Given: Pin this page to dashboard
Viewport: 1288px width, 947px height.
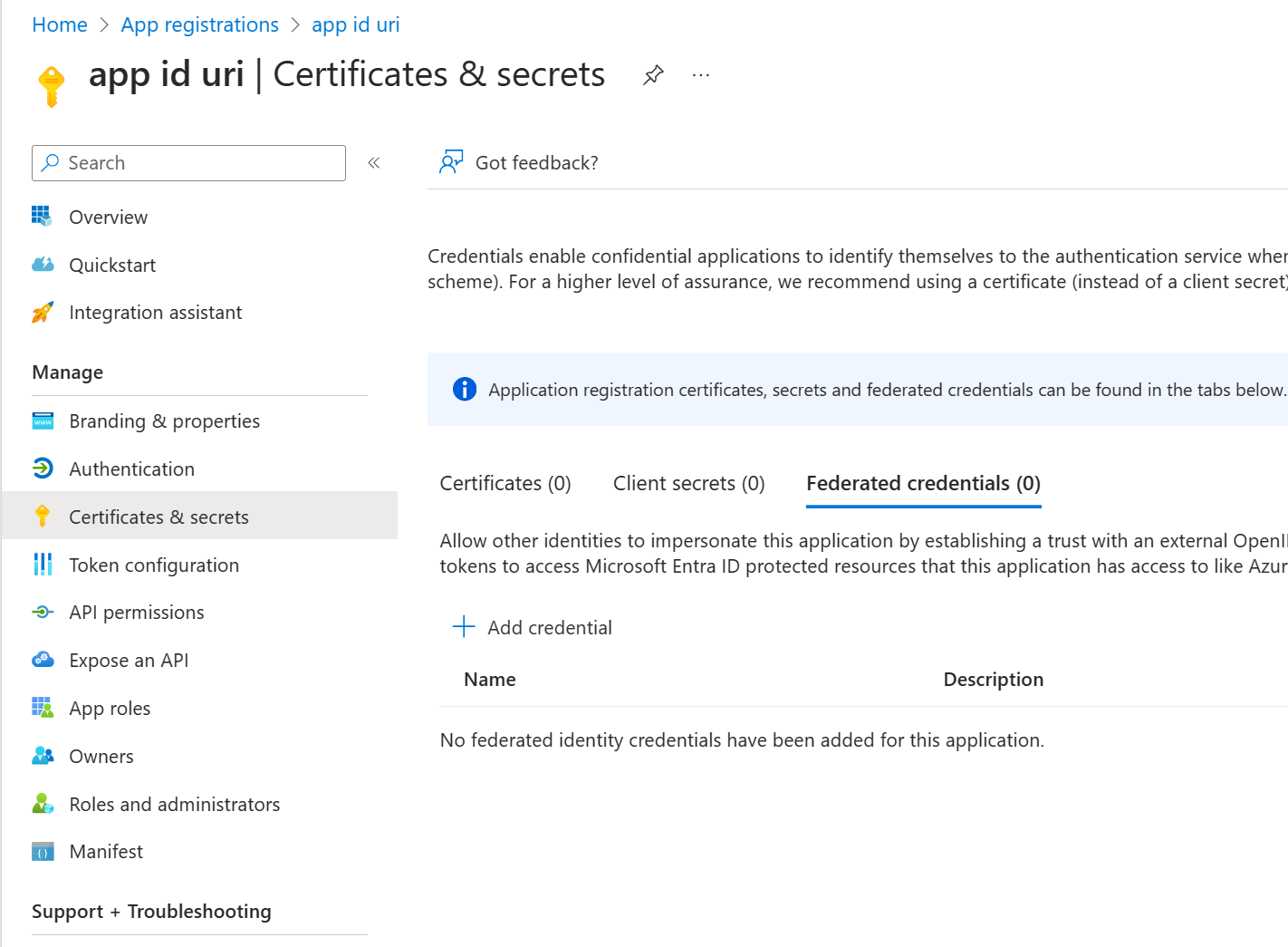Looking at the screenshot, I should (x=653, y=74).
